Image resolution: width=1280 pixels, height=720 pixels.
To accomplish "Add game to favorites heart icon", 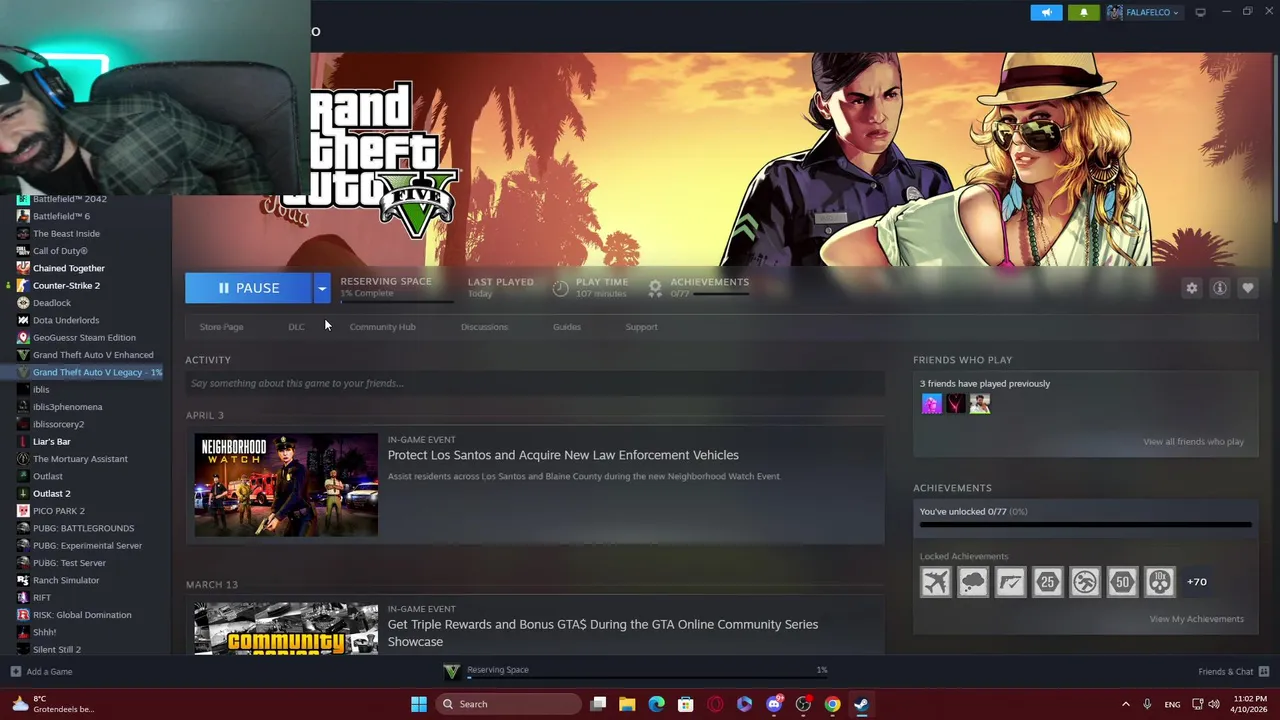I will coord(1248,288).
